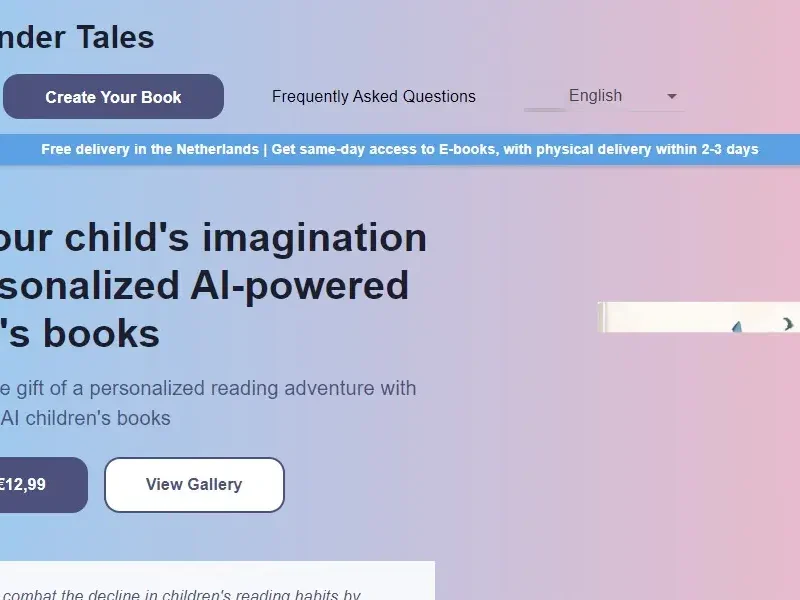The image size is (800, 600).
Task: Click the 'Free delivery in the Netherlands' text
Action: (x=150, y=149)
